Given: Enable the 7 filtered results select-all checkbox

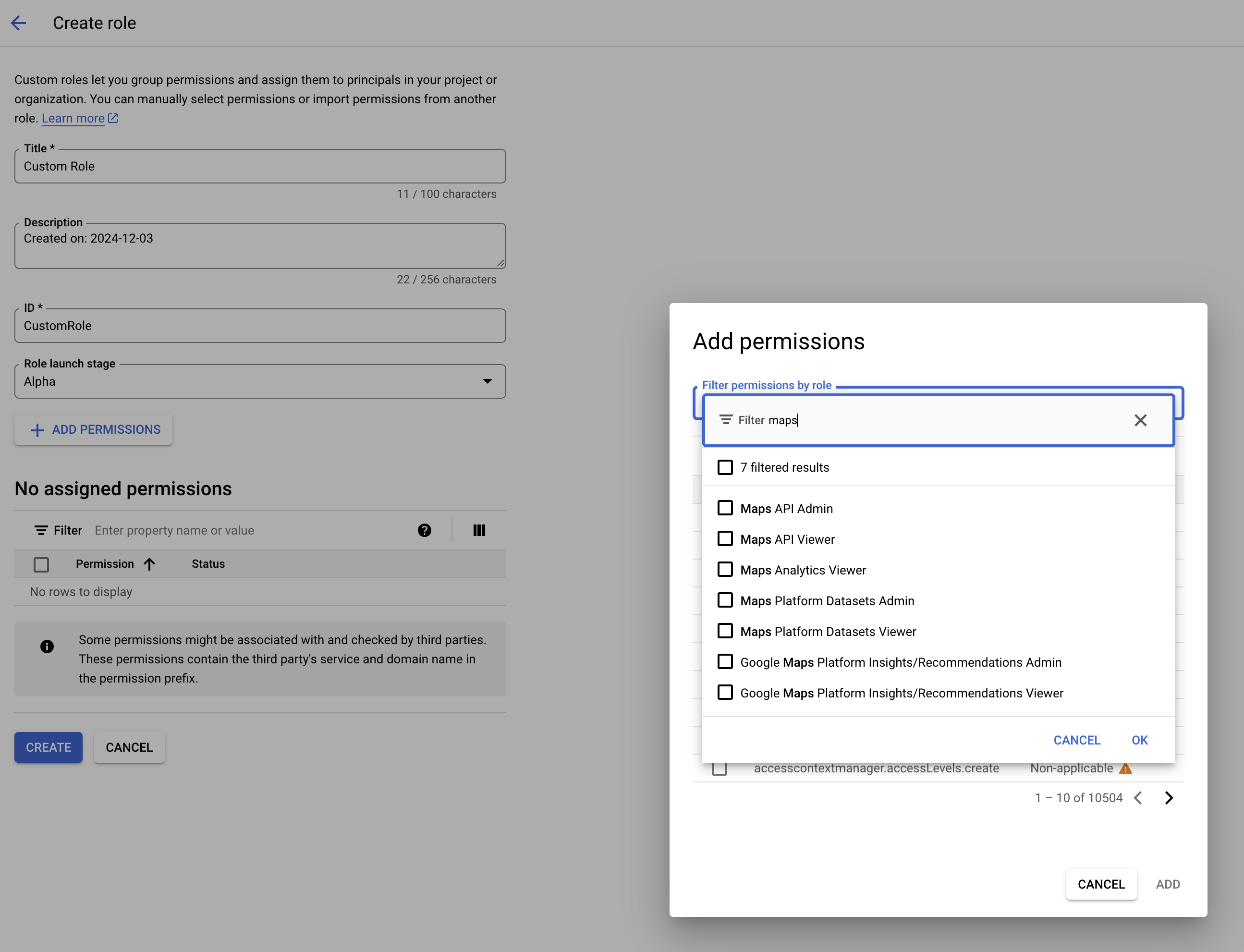Looking at the screenshot, I should coord(725,467).
